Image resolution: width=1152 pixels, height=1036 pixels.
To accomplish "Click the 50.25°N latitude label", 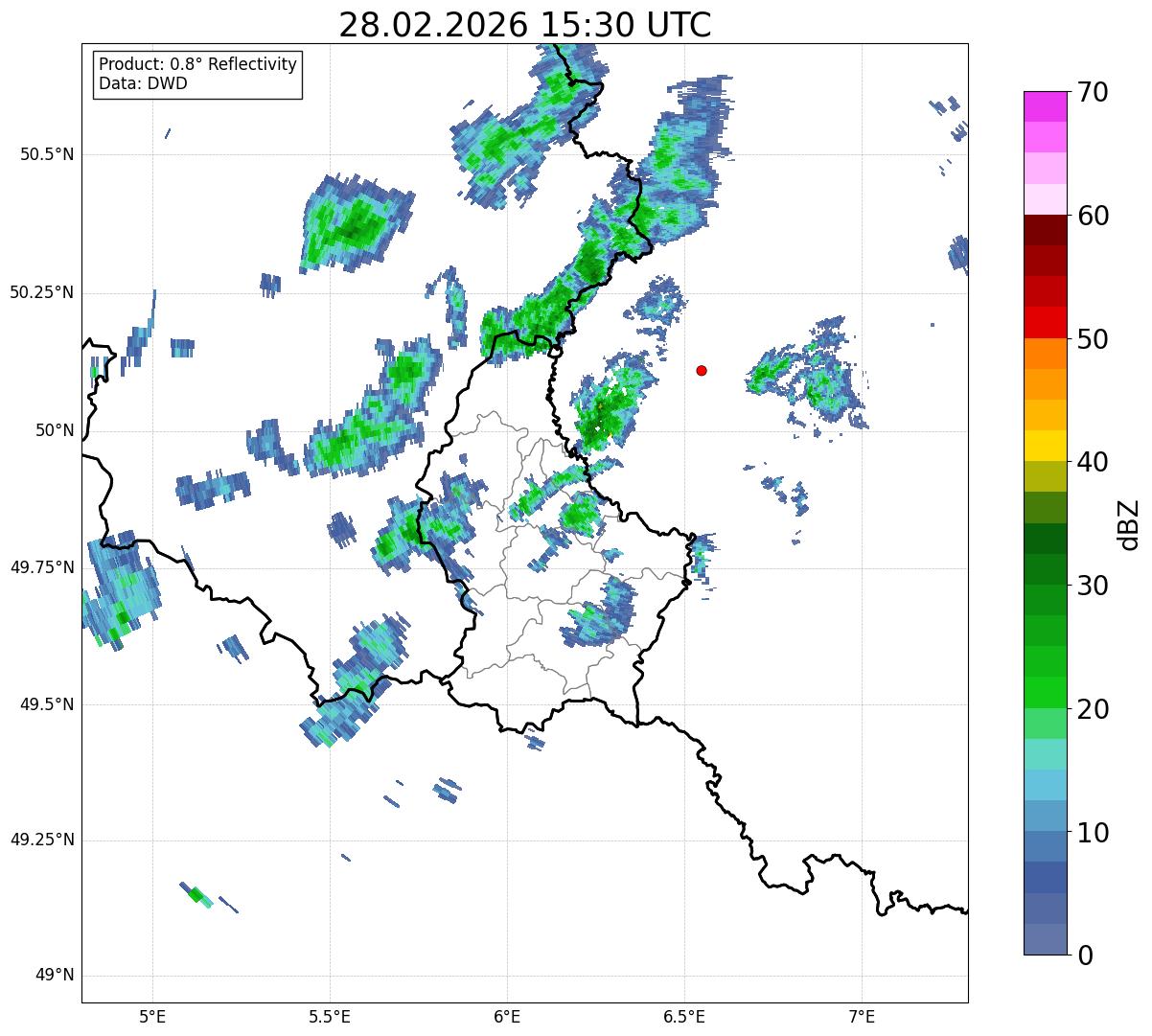I will coord(42,292).
